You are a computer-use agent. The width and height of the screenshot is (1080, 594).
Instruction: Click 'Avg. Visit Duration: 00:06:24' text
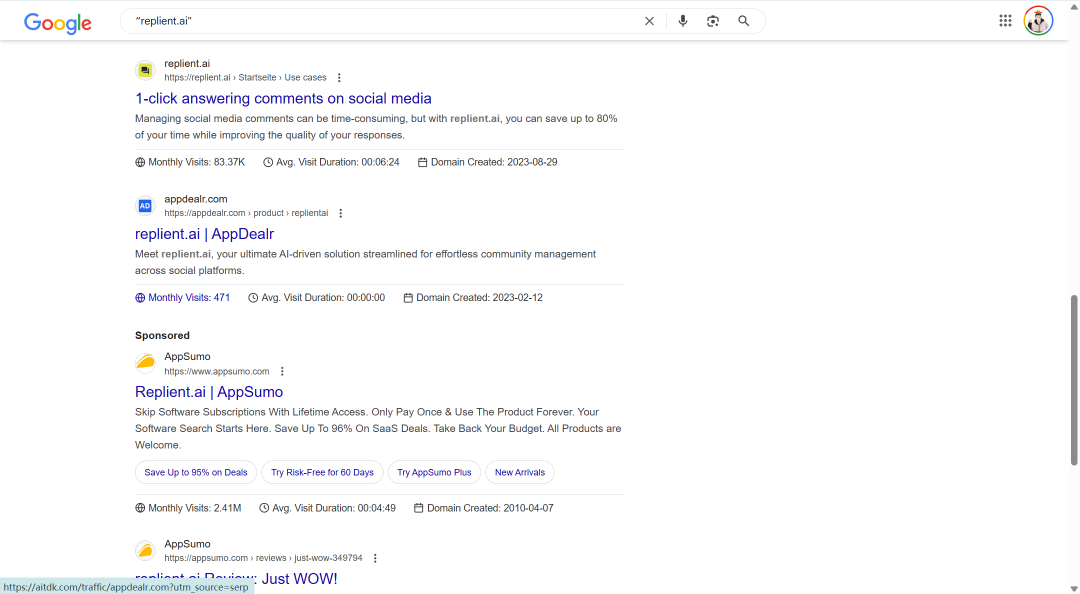click(338, 163)
